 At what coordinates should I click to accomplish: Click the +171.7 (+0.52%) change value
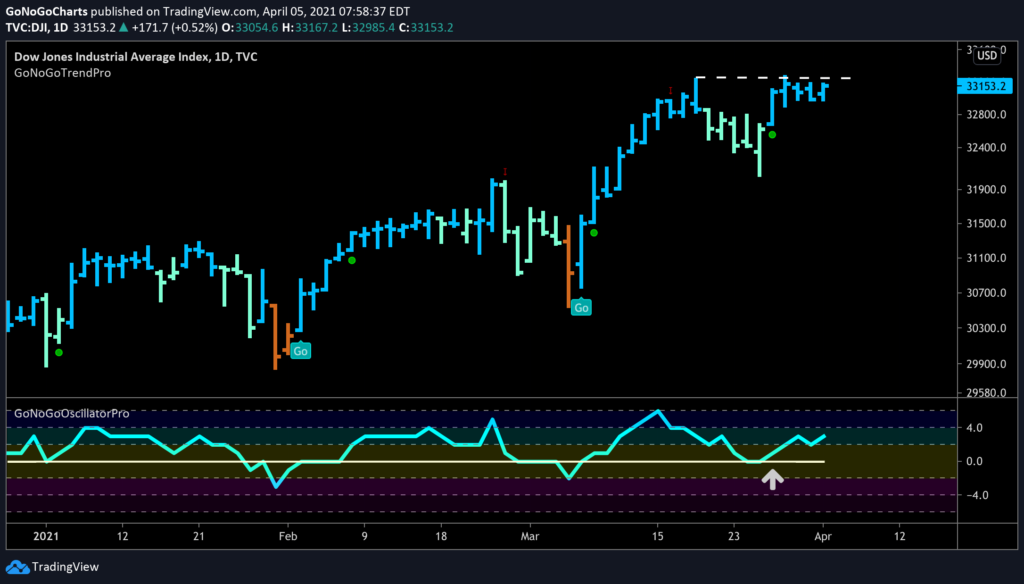point(174,27)
